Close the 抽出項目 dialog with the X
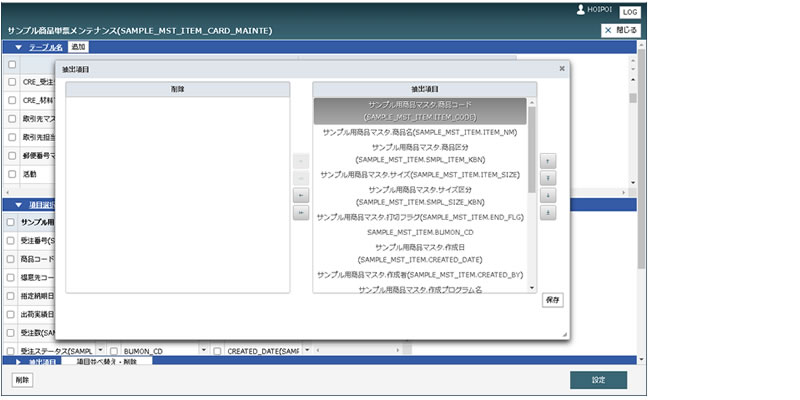This screenshot has height=400, width=800. point(562,68)
